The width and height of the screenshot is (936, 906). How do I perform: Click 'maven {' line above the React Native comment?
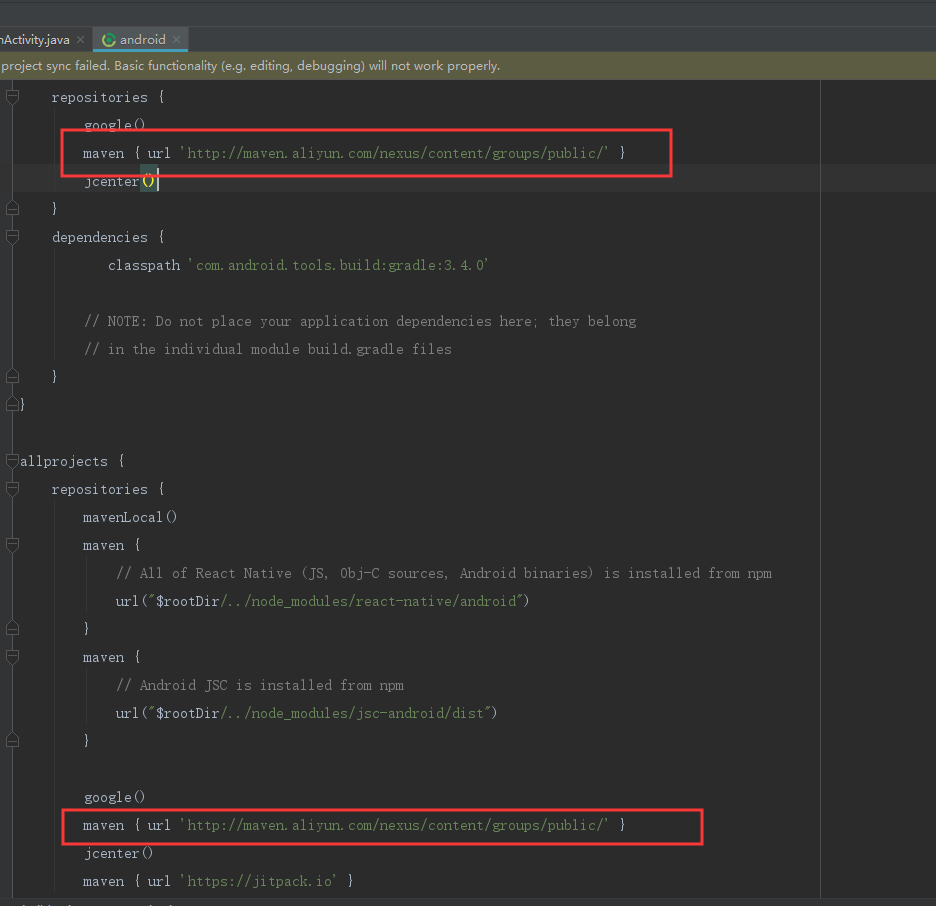(112, 545)
